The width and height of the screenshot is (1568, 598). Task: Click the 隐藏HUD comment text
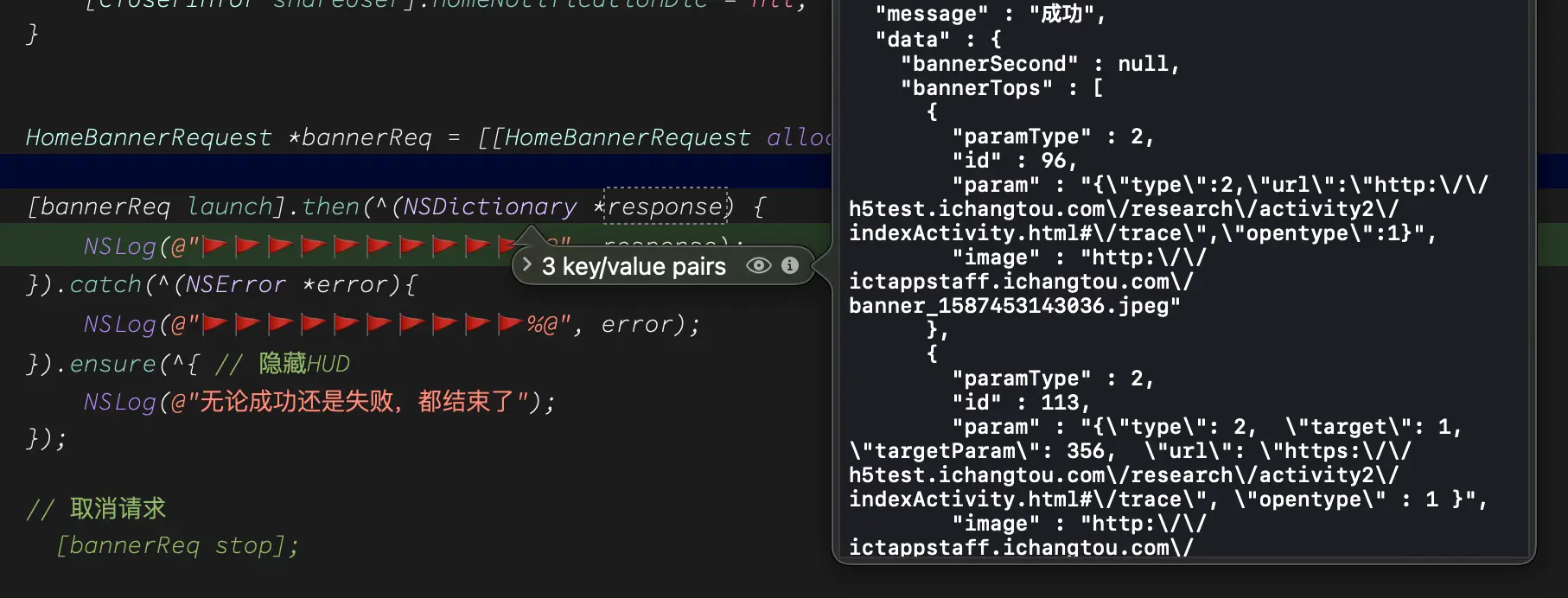pos(304,364)
